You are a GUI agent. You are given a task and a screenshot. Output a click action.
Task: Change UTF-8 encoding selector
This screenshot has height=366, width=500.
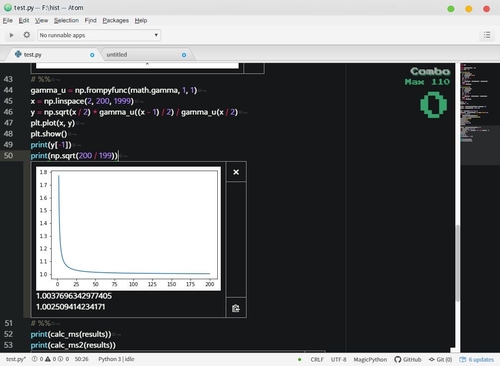coord(339,359)
